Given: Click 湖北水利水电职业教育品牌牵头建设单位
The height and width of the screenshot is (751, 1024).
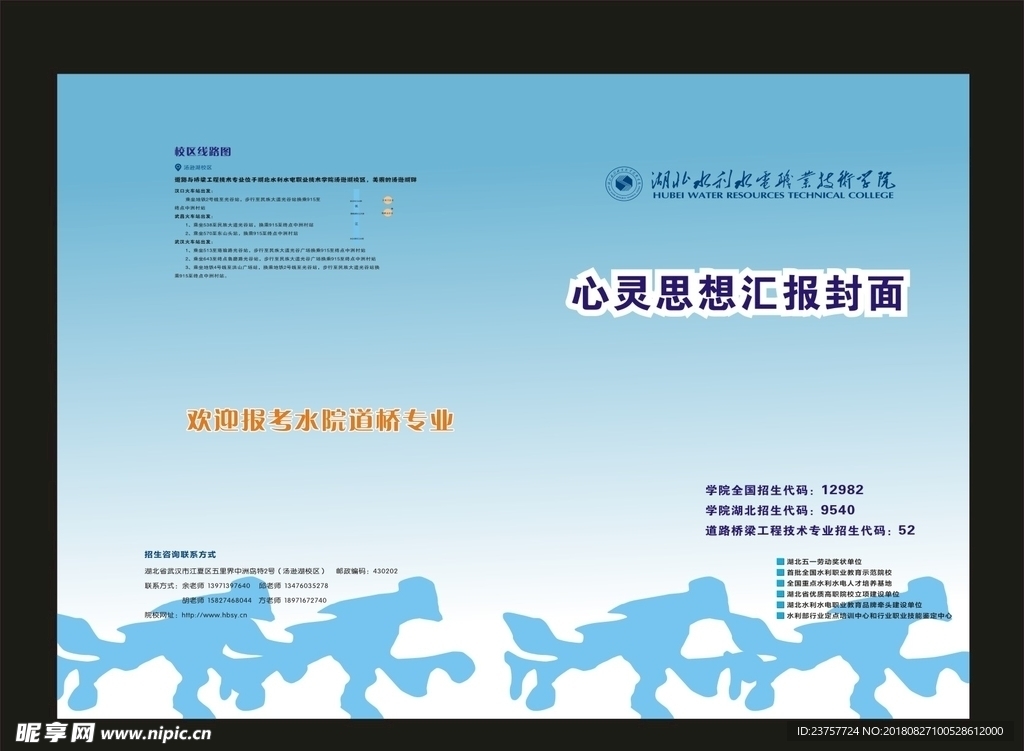Looking at the screenshot, I should click(x=850, y=605).
